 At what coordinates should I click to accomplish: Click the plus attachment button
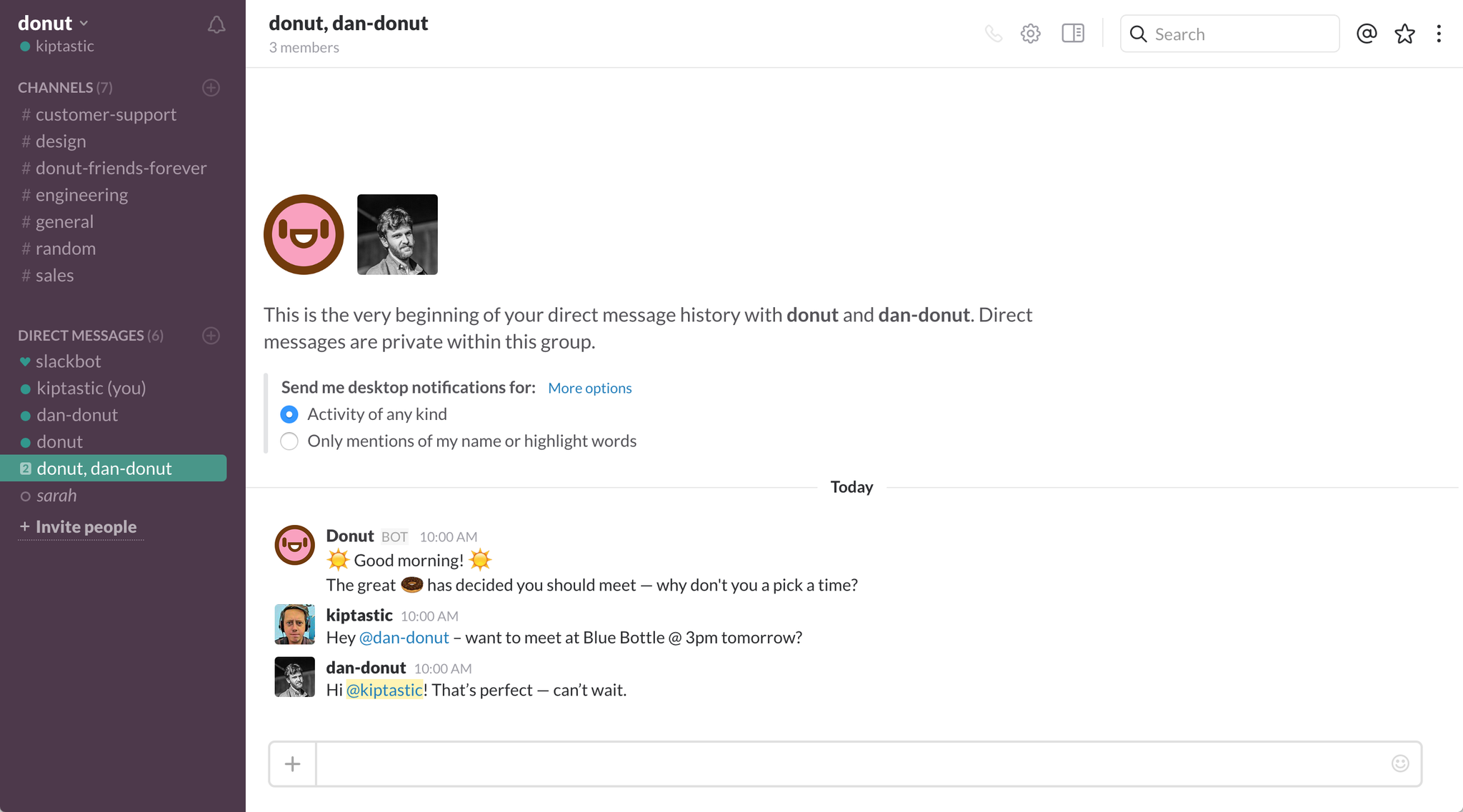293,764
